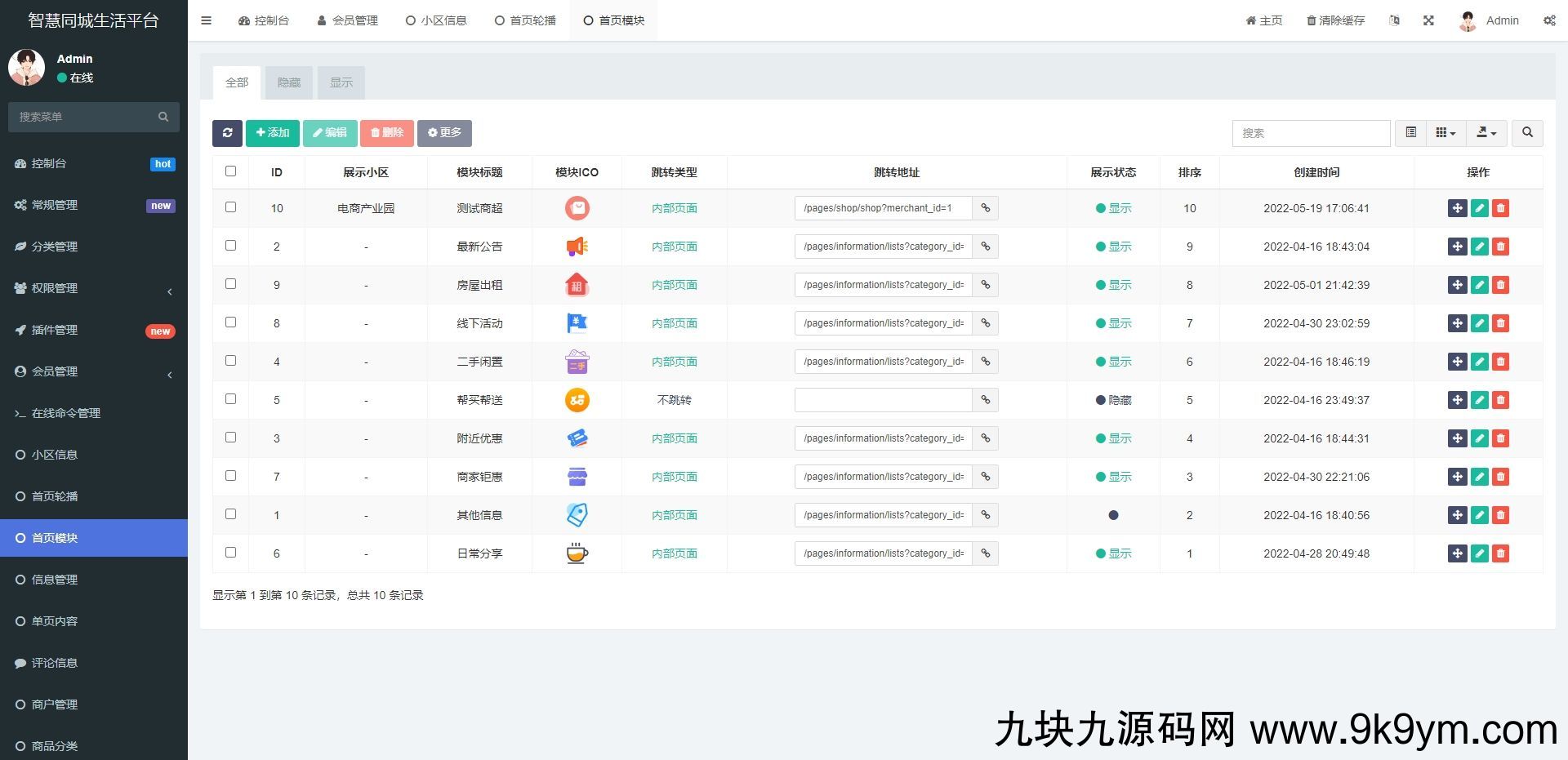Open the 首页轮播 tab in top bar
Viewport: 1568px width, 760px height.
525,20
